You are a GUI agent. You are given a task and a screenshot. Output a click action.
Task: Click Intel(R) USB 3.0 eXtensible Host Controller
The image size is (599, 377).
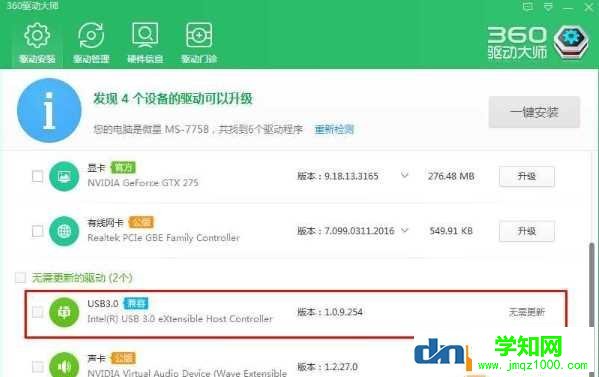coord(180,319)
